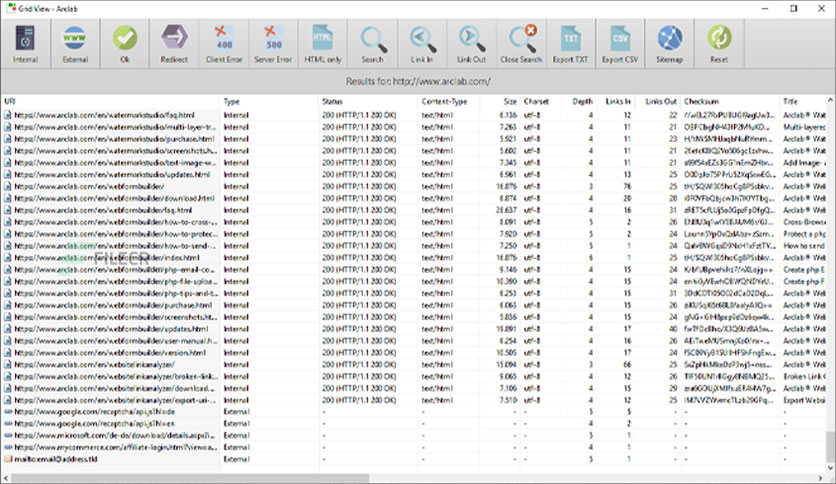
Task: Show Link In results
Action: coord(422,44)
